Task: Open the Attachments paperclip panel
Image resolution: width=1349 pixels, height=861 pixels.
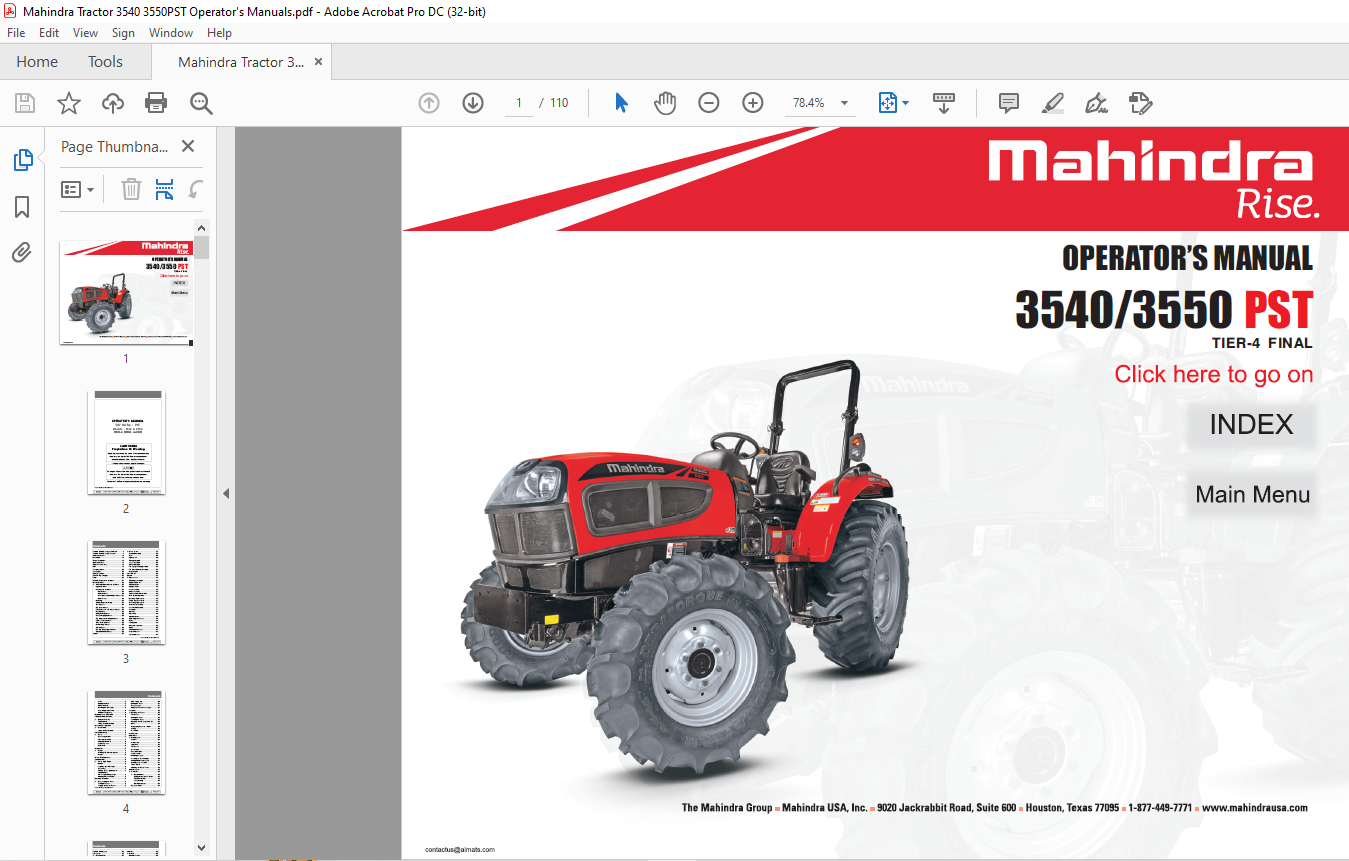Action: [x=22, y=252]
